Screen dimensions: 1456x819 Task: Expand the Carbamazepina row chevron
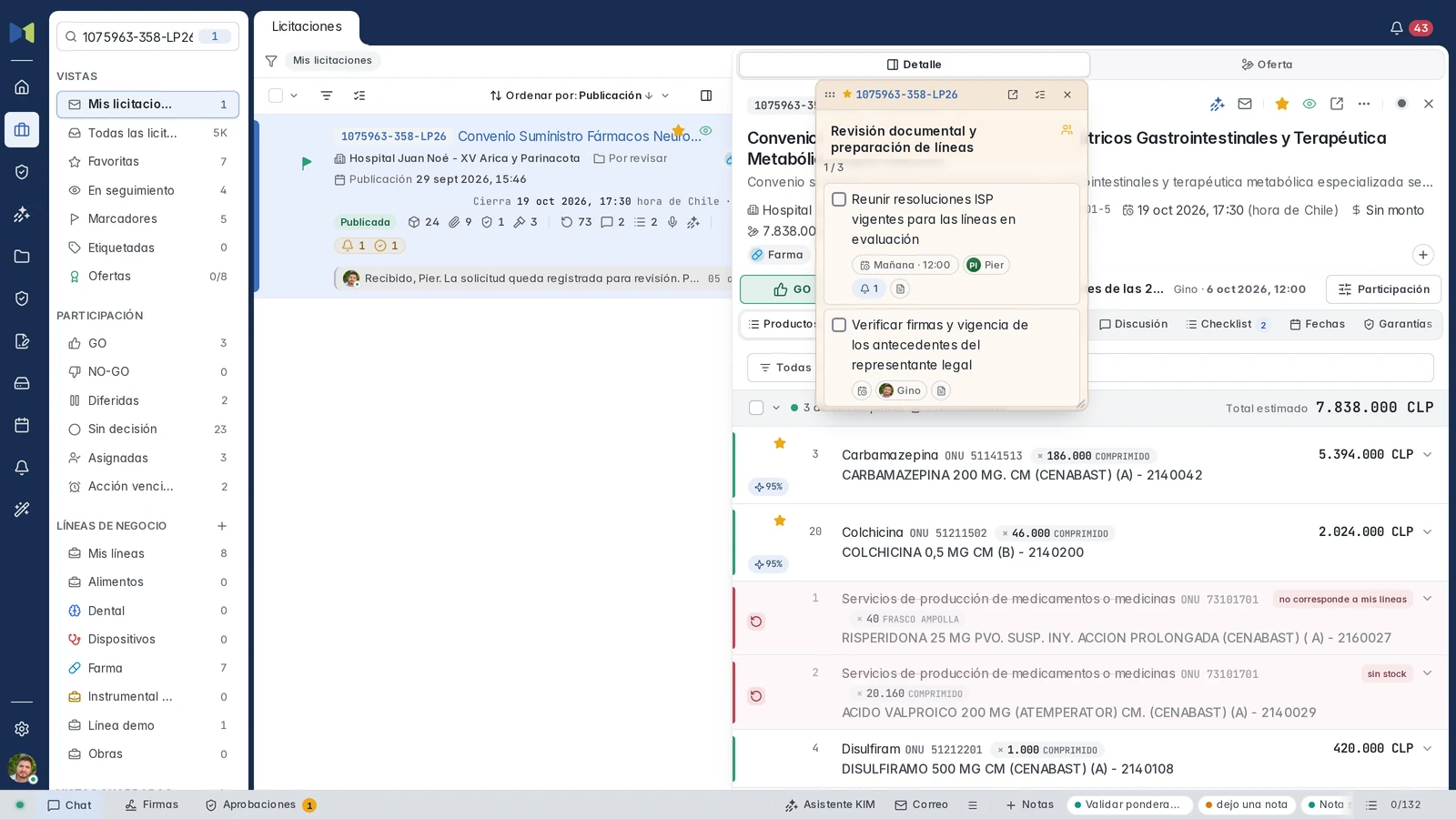pos(1427,455)
